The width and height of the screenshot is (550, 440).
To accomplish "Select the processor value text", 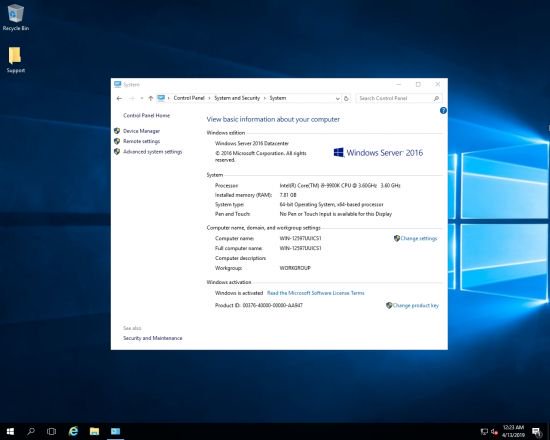I will tap(340, 185).
